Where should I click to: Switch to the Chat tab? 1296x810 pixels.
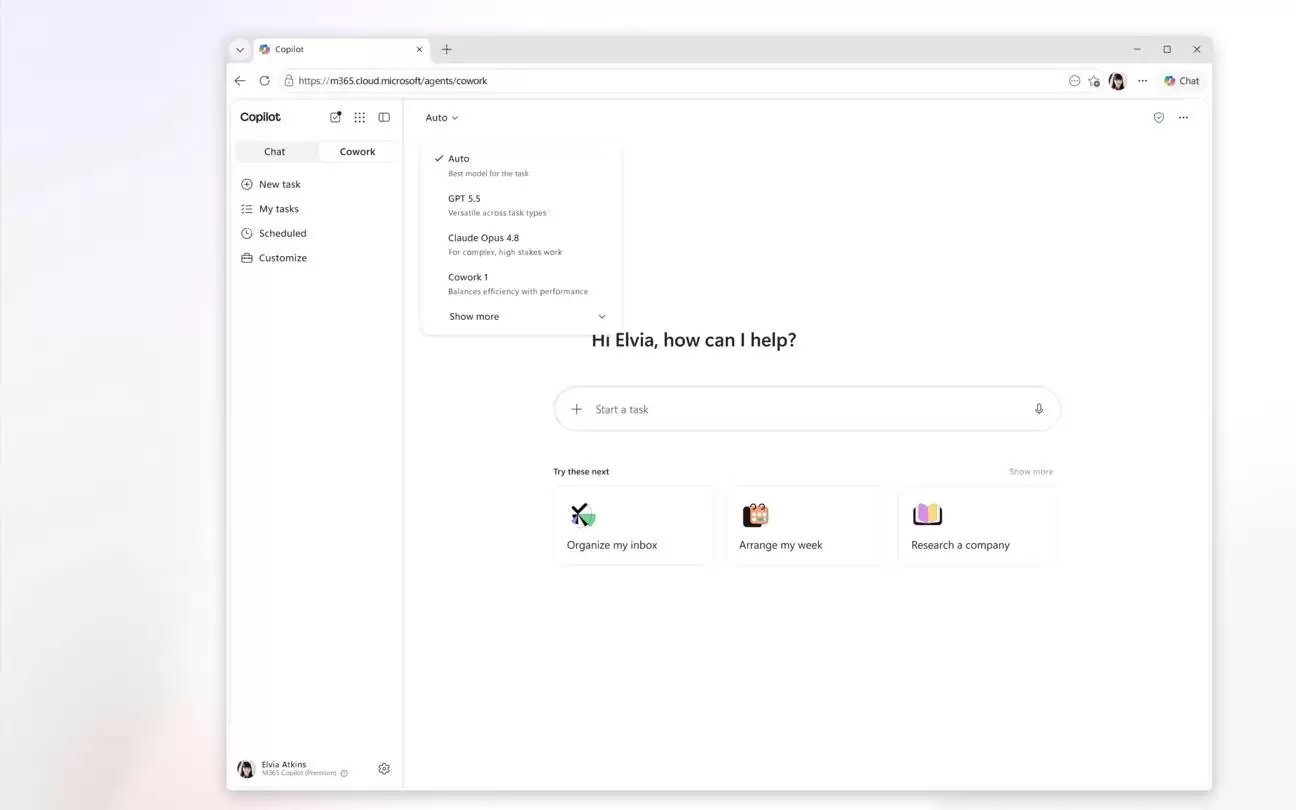275,152
